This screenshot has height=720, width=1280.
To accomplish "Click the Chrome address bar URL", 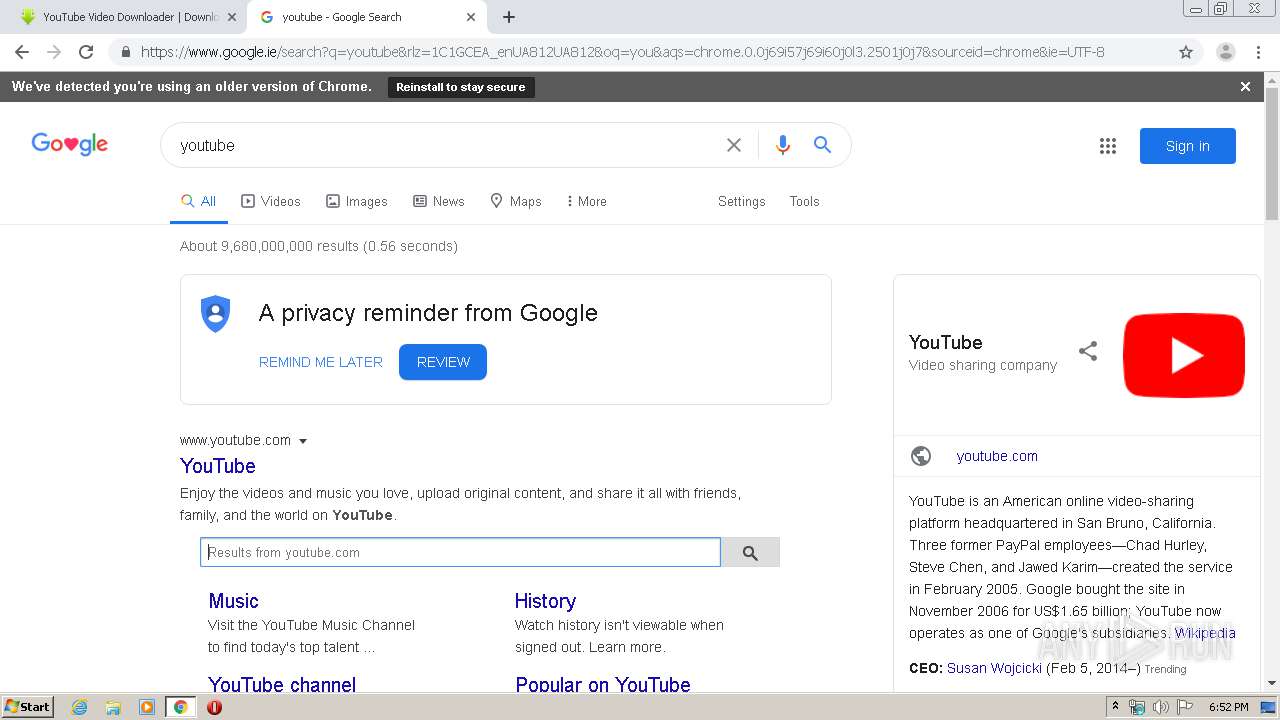I will pyautogui.click(x=622, y=52).
